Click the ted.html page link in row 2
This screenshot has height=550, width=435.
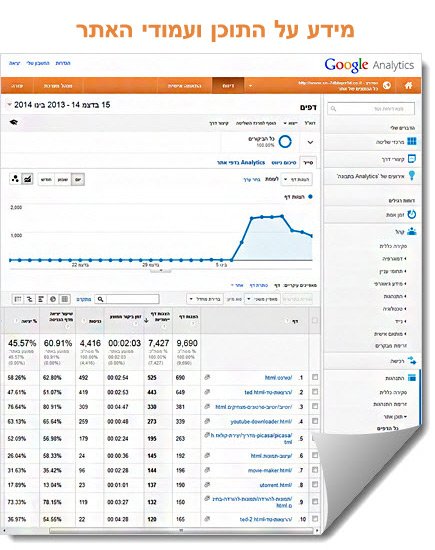tap(268, 392)
